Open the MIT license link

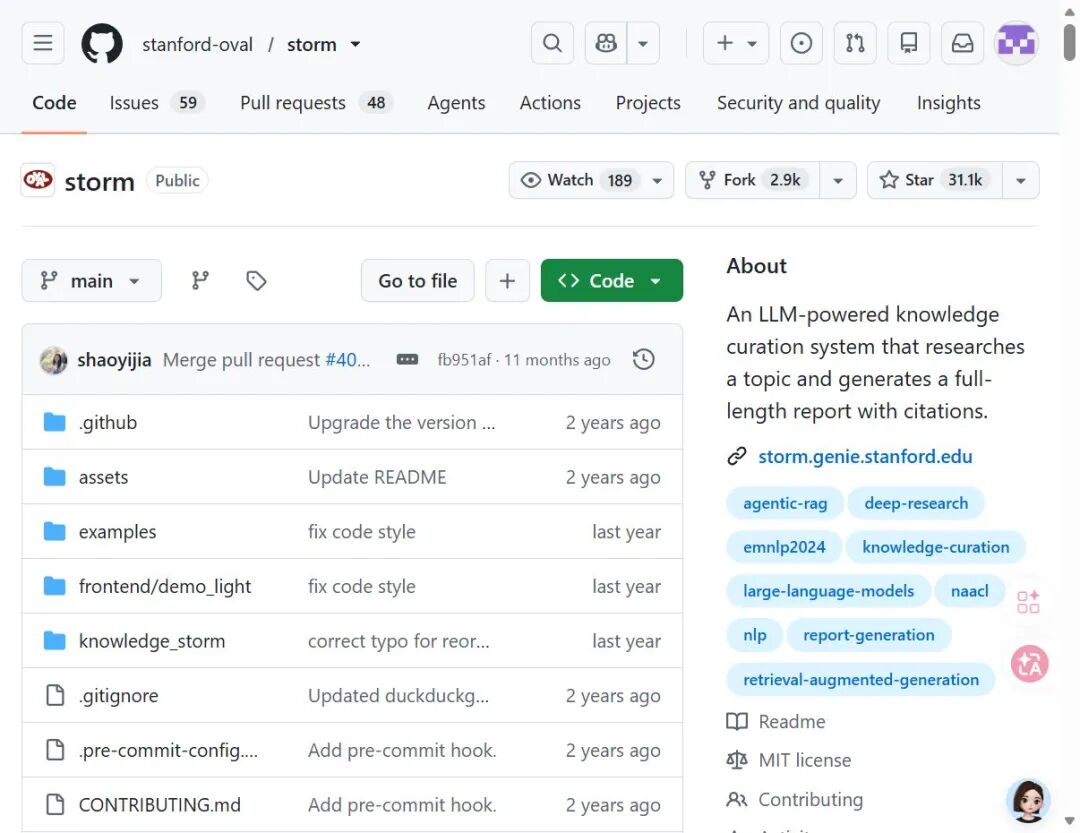[804, 760]
